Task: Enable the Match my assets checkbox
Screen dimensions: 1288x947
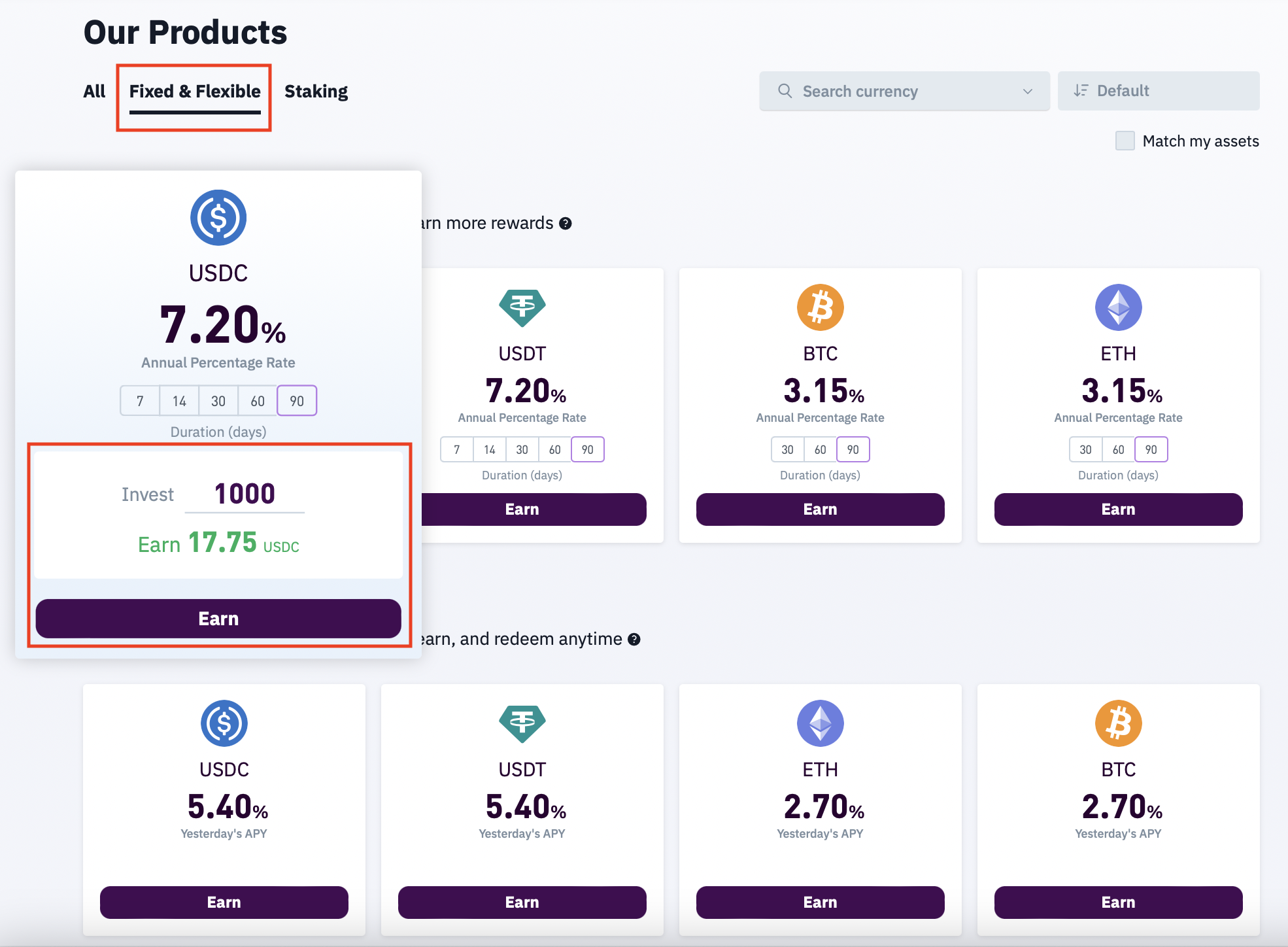Action: [1125, 141]
